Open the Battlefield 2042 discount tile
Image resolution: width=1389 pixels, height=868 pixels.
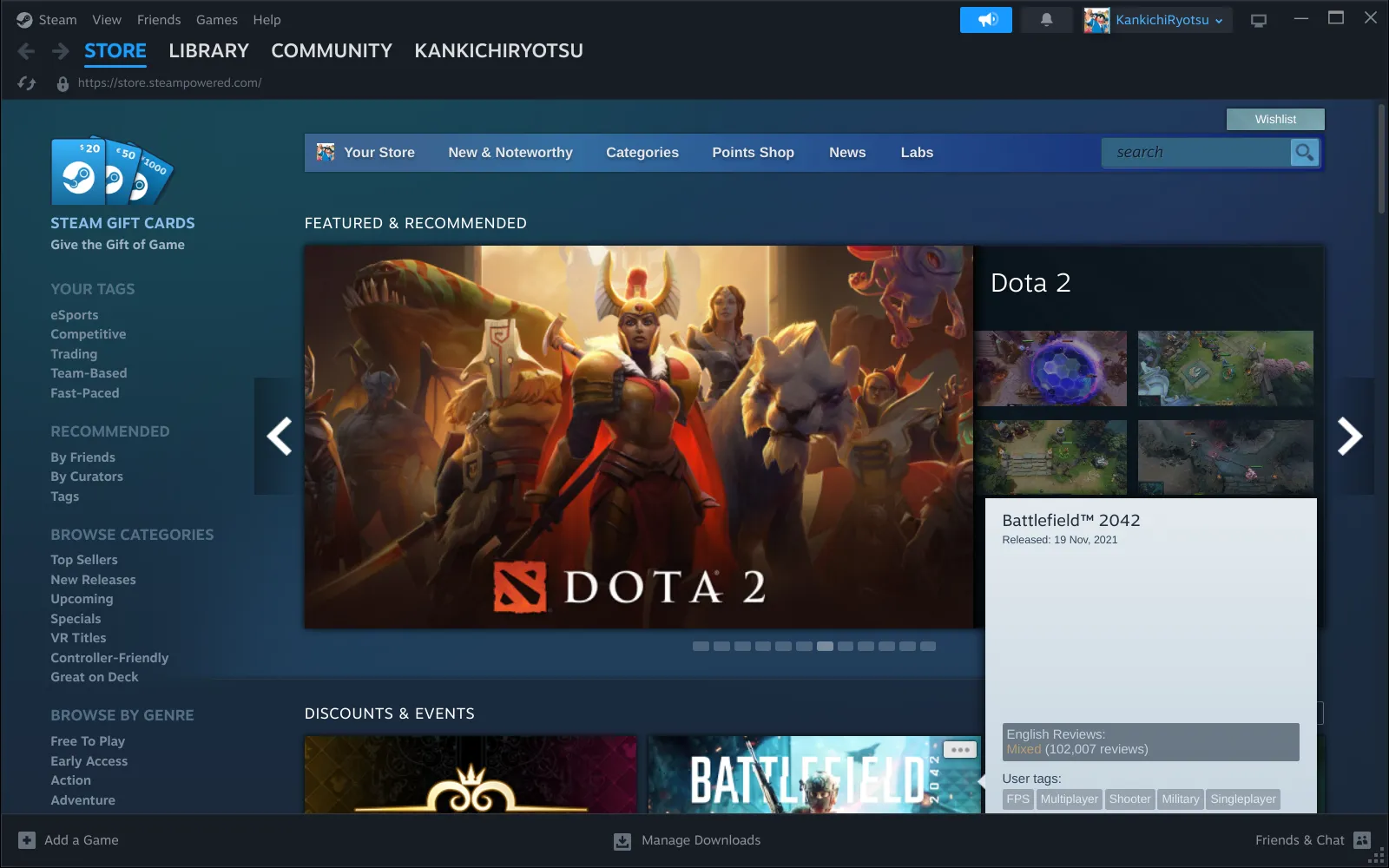pos(814,775)
